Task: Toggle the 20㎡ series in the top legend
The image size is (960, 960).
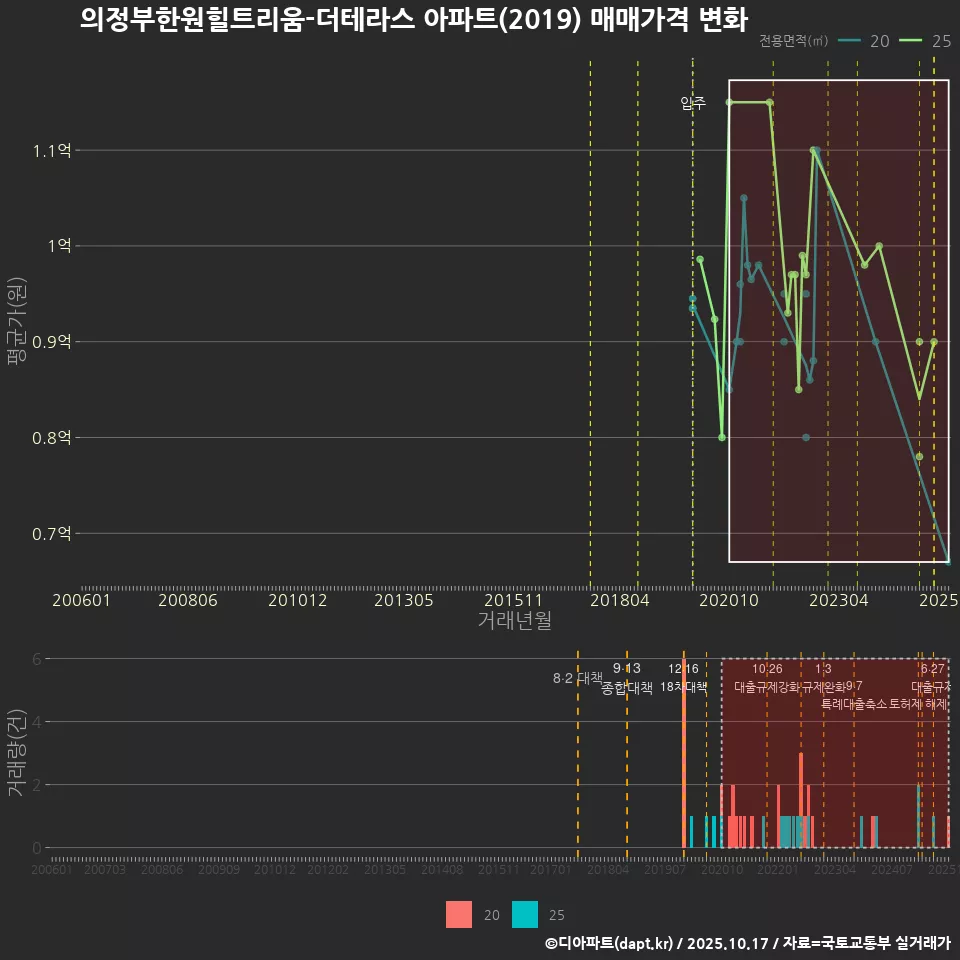Action: pyautogui.click(x=876, y=42)
